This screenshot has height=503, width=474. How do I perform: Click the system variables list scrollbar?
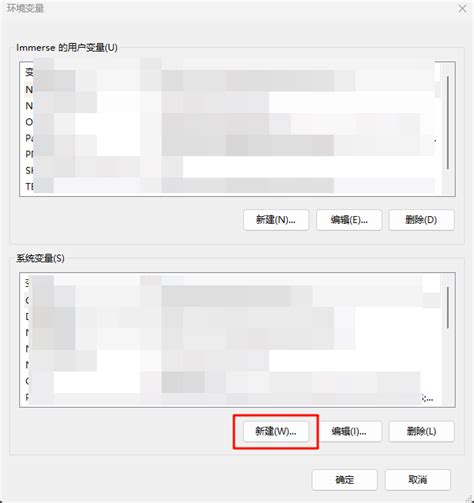tap(448, 307)
